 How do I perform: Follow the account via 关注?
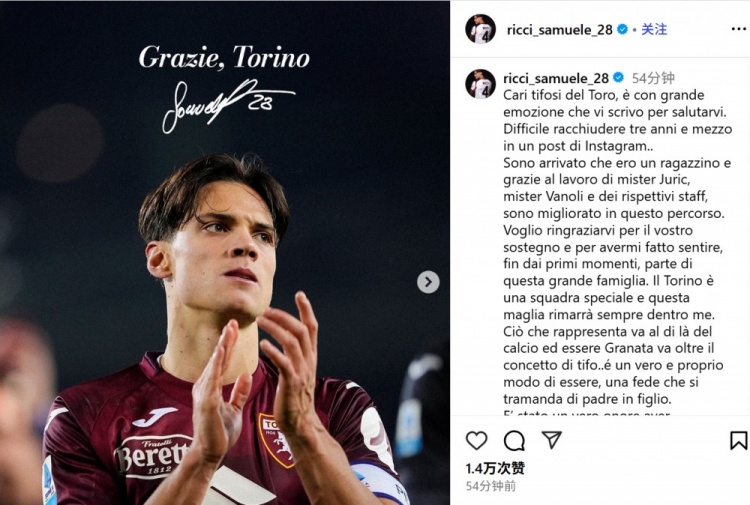(x=654, y=30)
